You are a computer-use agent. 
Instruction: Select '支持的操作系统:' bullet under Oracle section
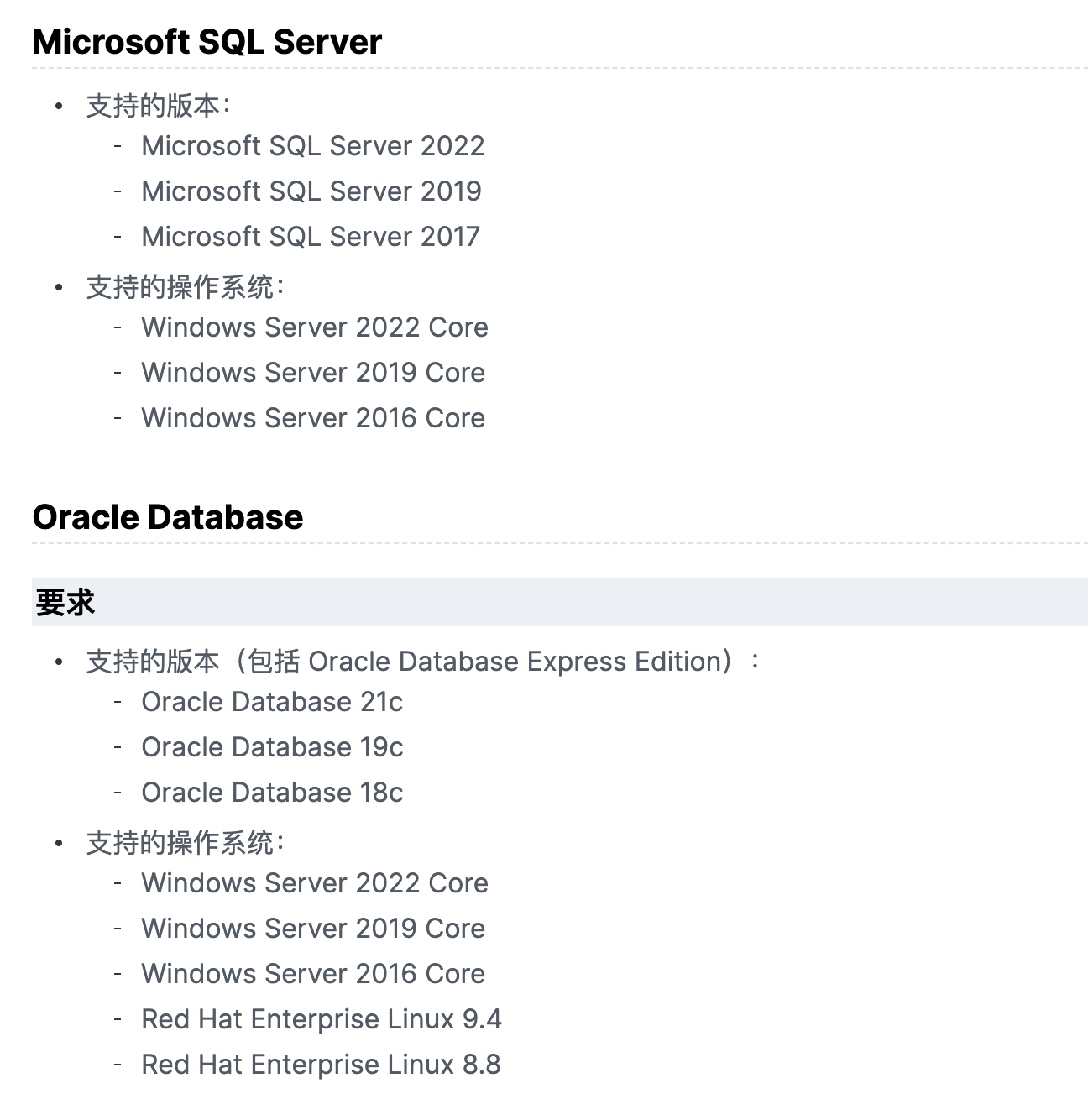(x=186, y=843)
